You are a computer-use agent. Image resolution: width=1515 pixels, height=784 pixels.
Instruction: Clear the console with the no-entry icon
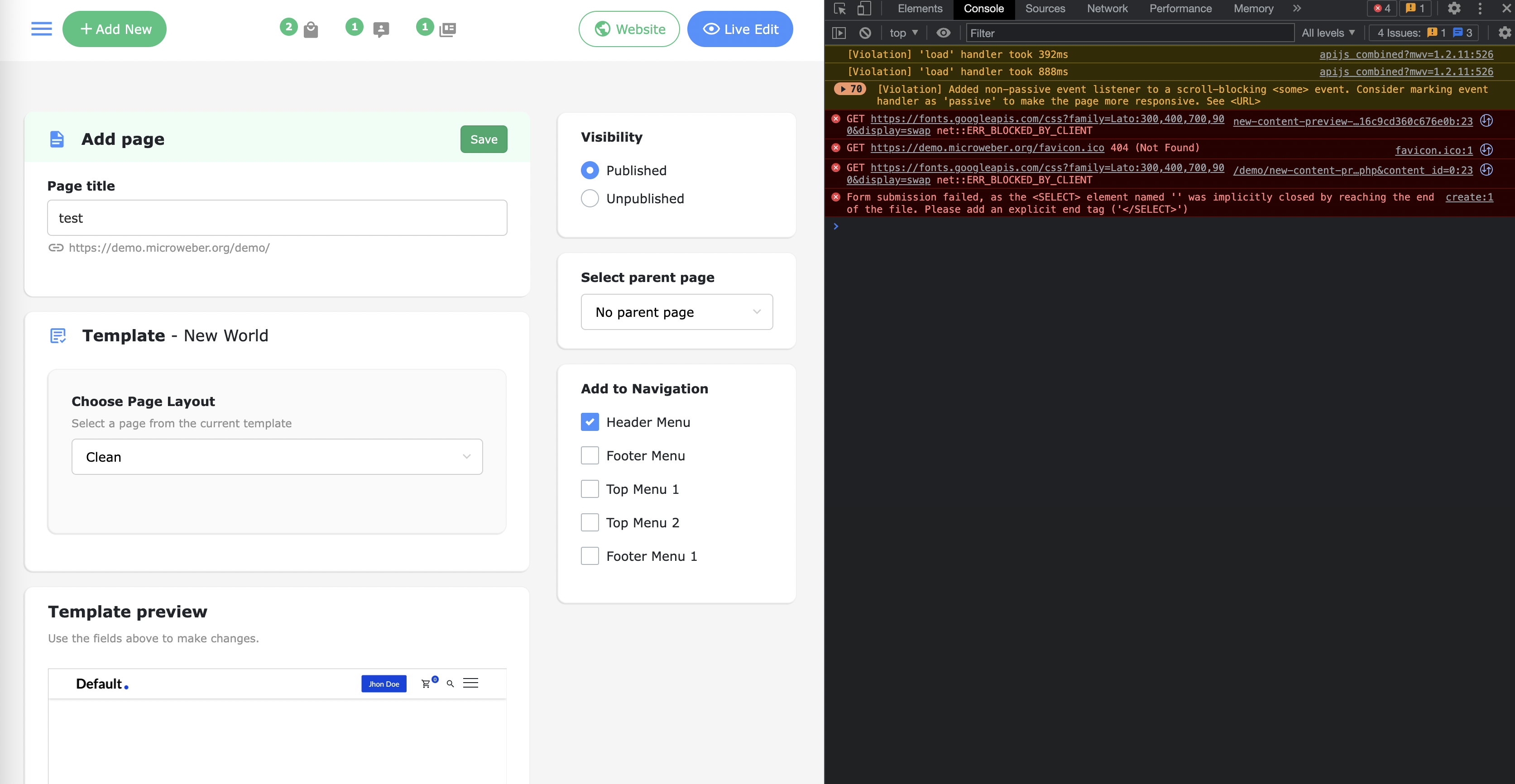tap(864, 33)
